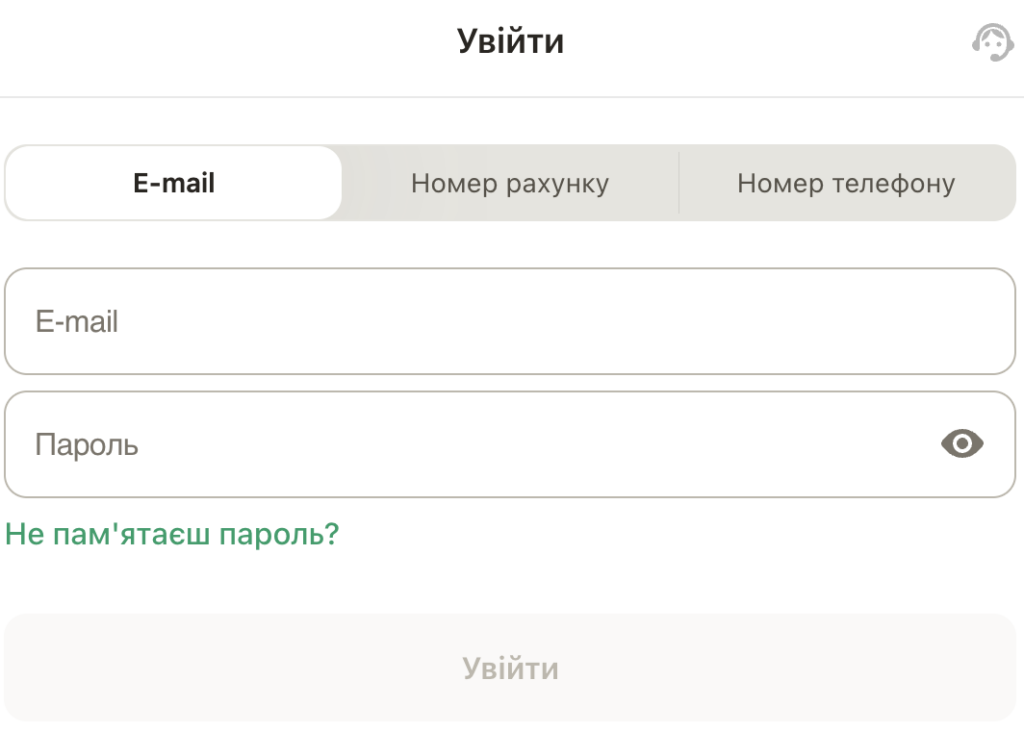
Task: Submit login with the Увійти button
Action: 510,667
